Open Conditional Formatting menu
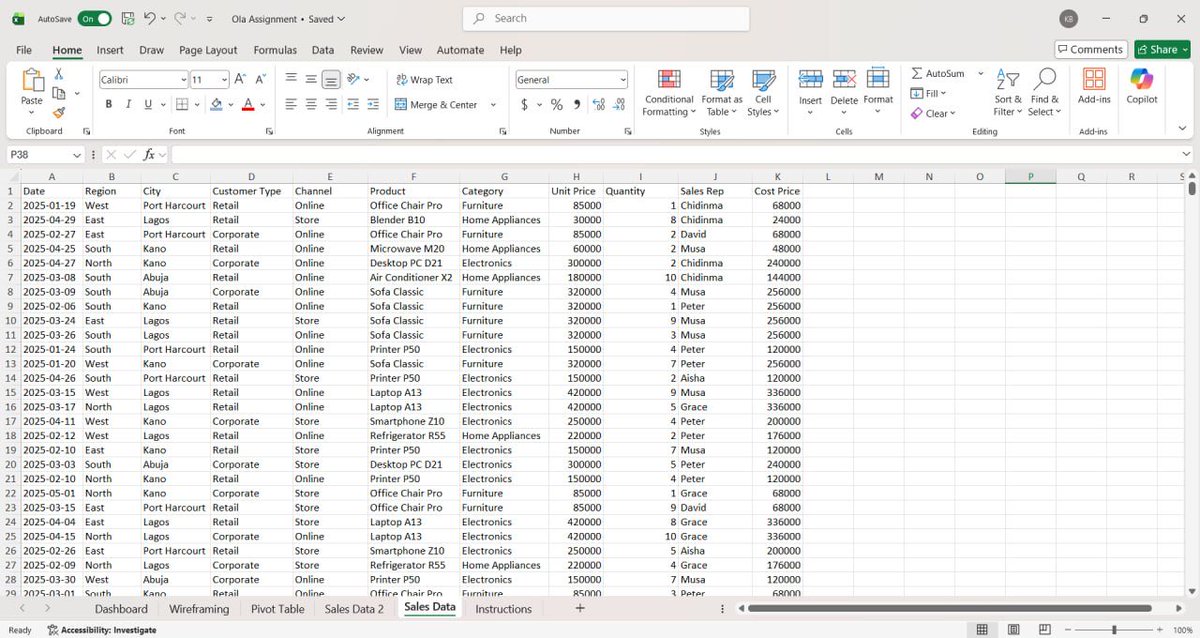 [669, 93]
